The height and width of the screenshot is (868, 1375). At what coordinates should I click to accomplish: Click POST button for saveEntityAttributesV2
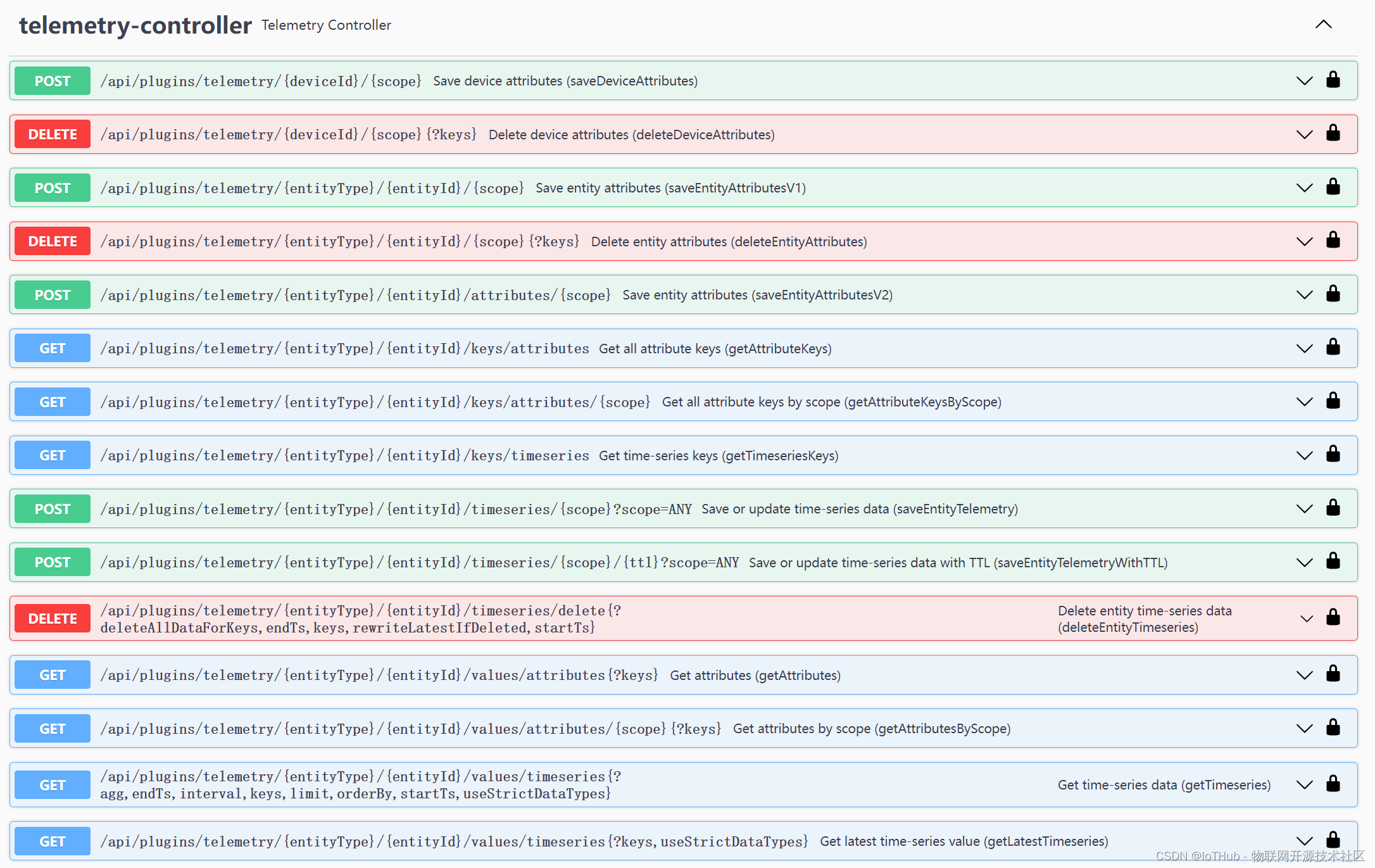click(53, 295)
